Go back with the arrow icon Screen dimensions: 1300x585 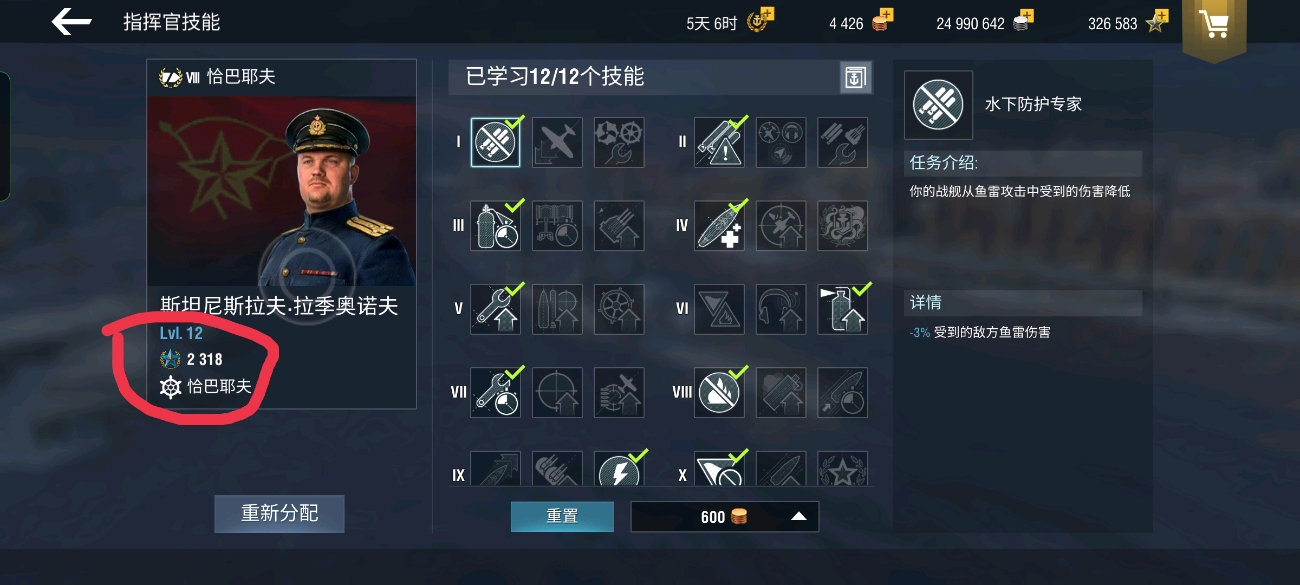[x=71, y=22]
